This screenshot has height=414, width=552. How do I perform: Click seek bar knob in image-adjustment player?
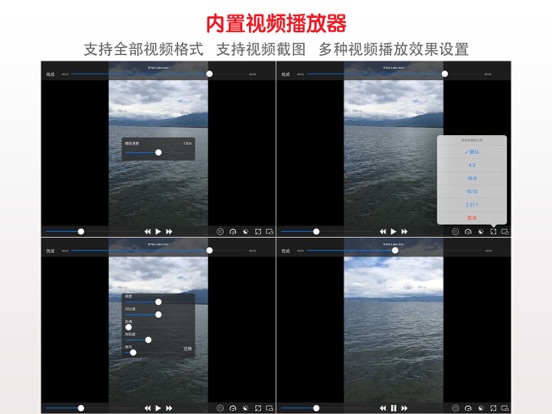209,250
